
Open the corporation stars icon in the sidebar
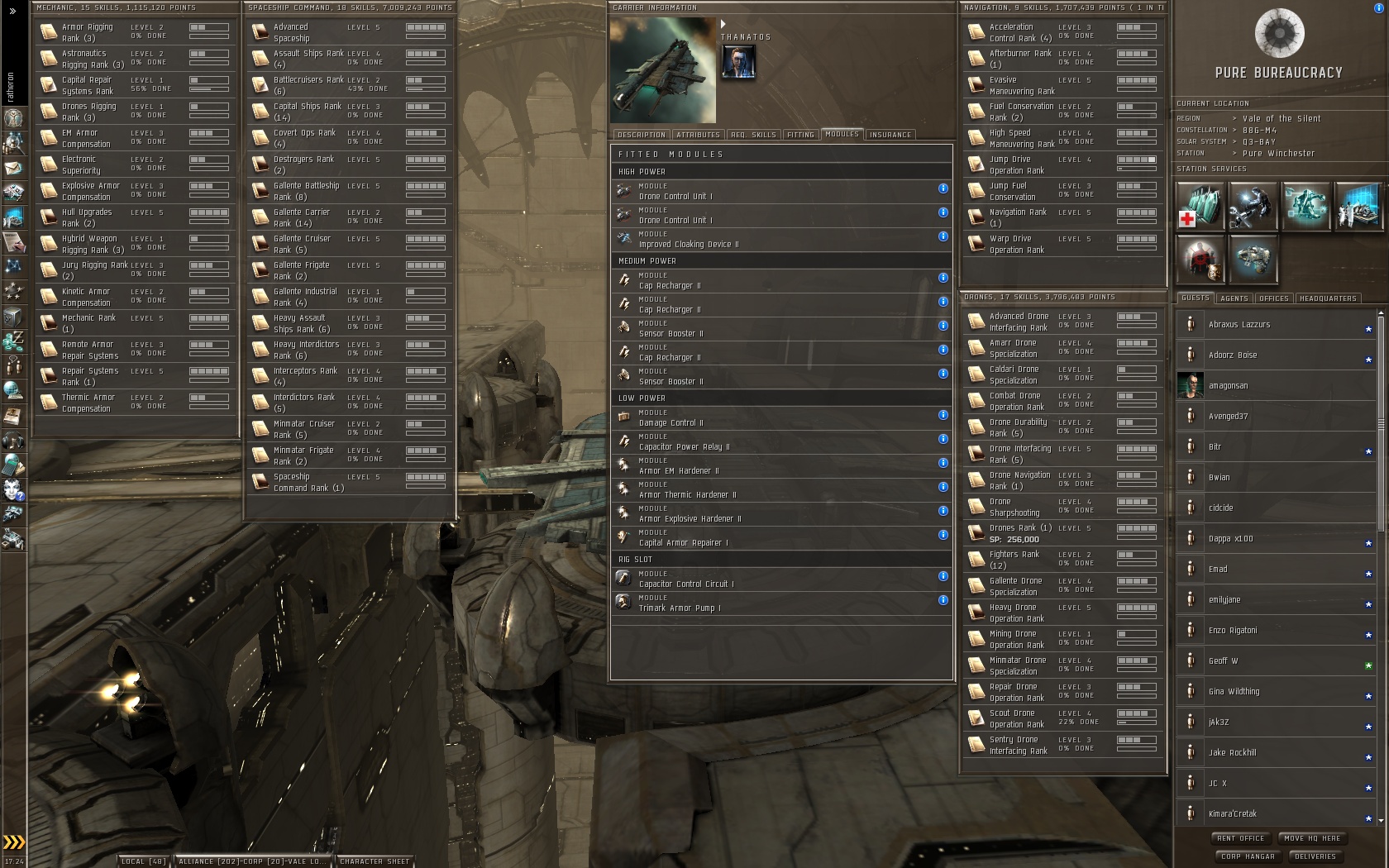click(x=13, y=291)
